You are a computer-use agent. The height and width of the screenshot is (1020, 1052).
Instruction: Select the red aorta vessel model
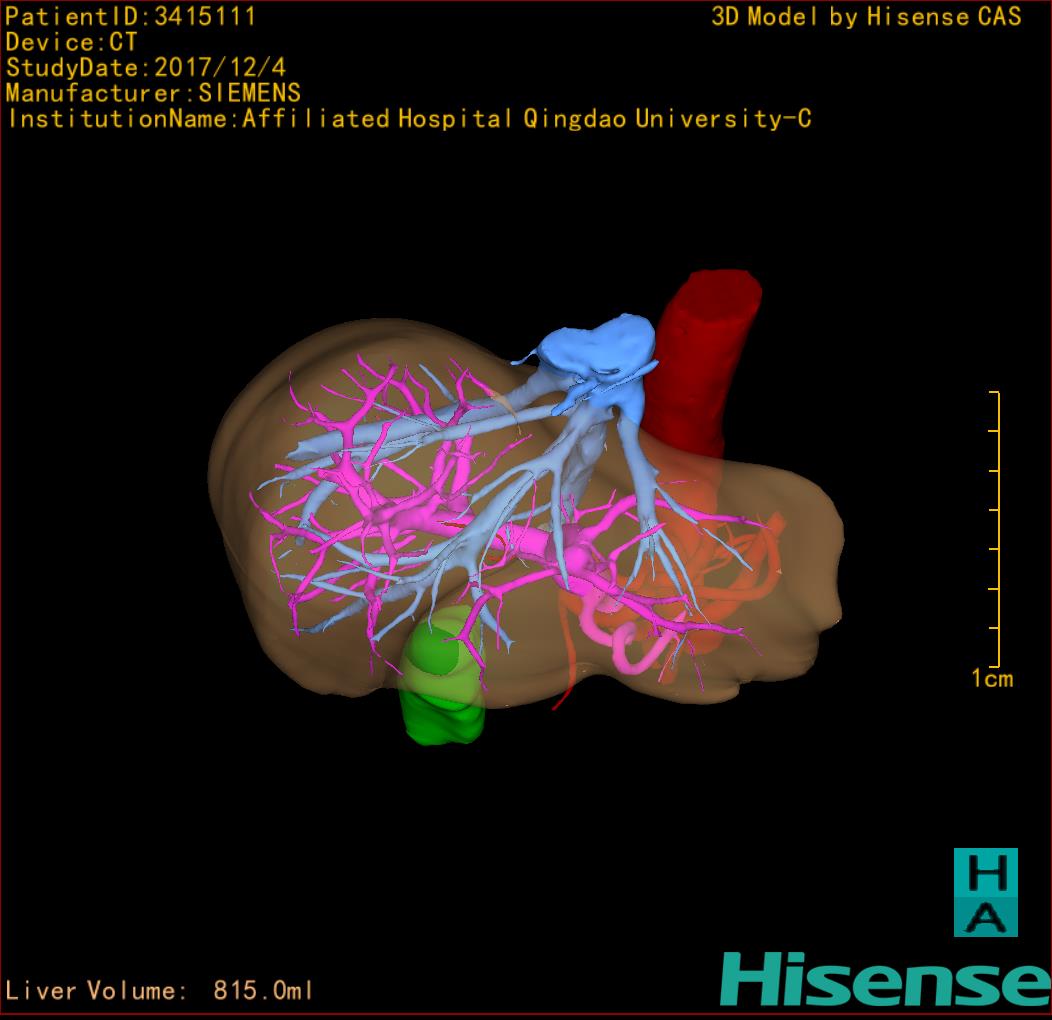(x=702, y=366)
